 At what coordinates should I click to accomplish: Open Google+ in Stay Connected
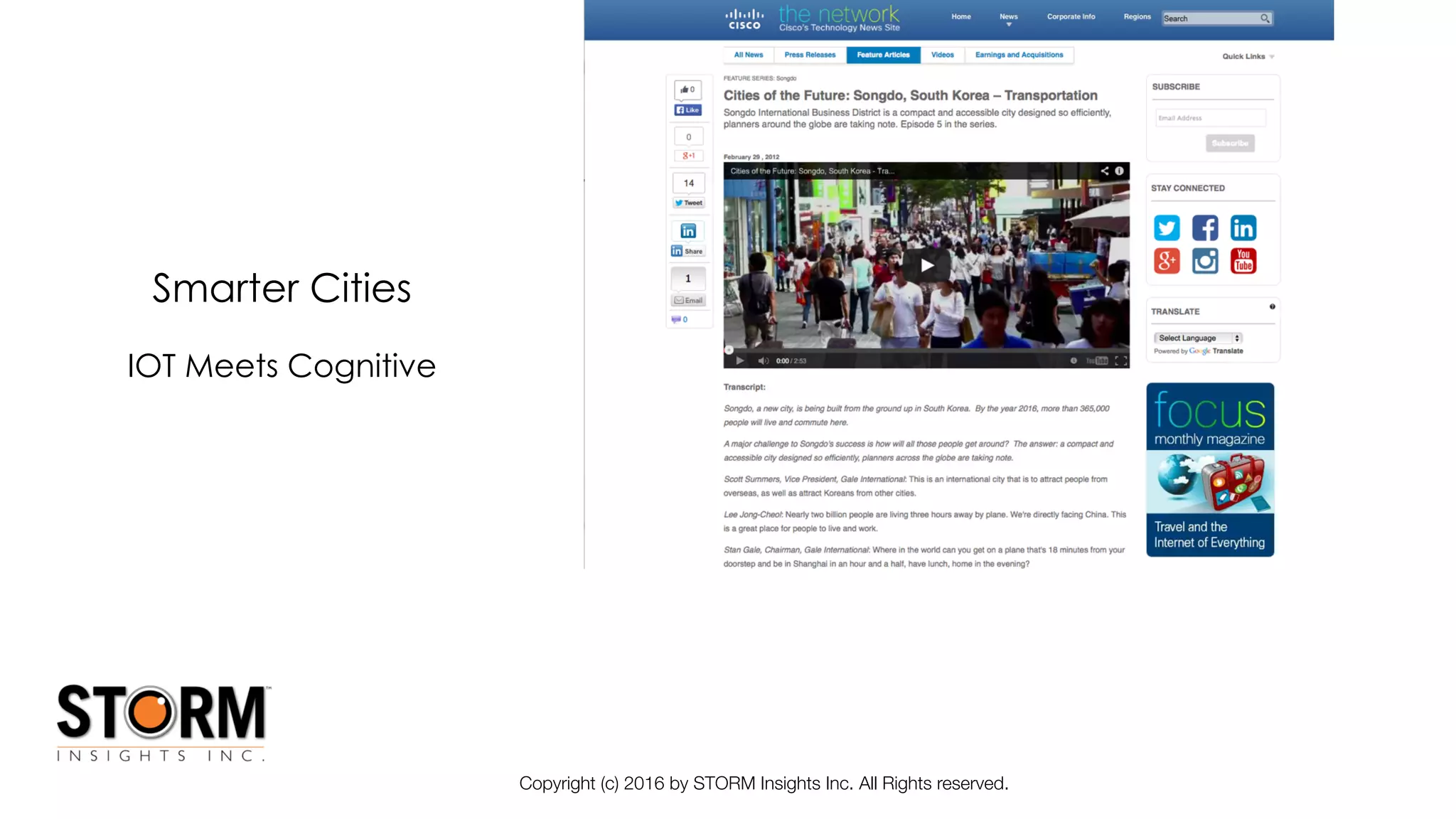pos(1167,261)
